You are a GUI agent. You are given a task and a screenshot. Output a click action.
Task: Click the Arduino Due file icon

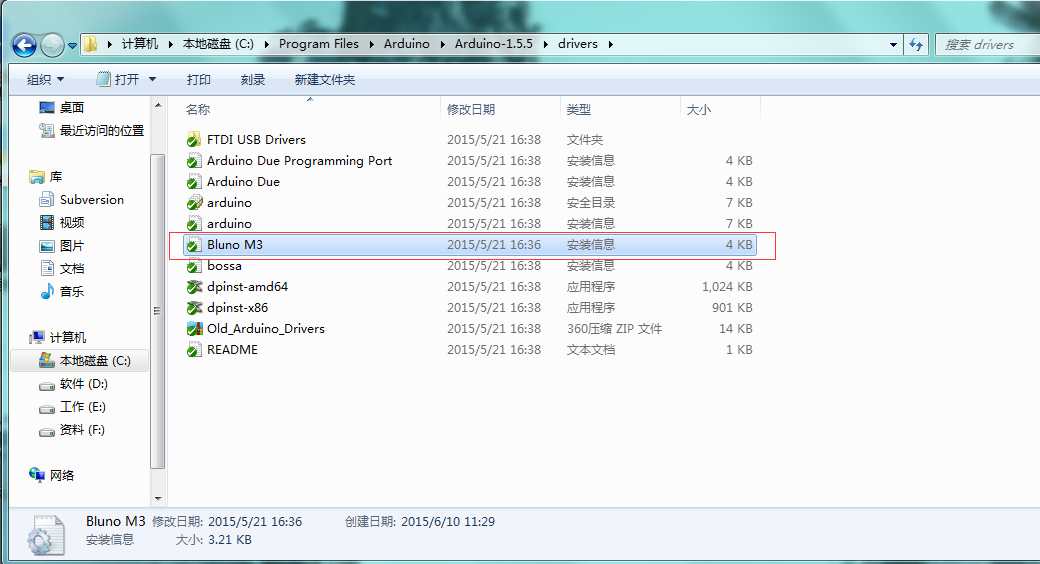194,182
